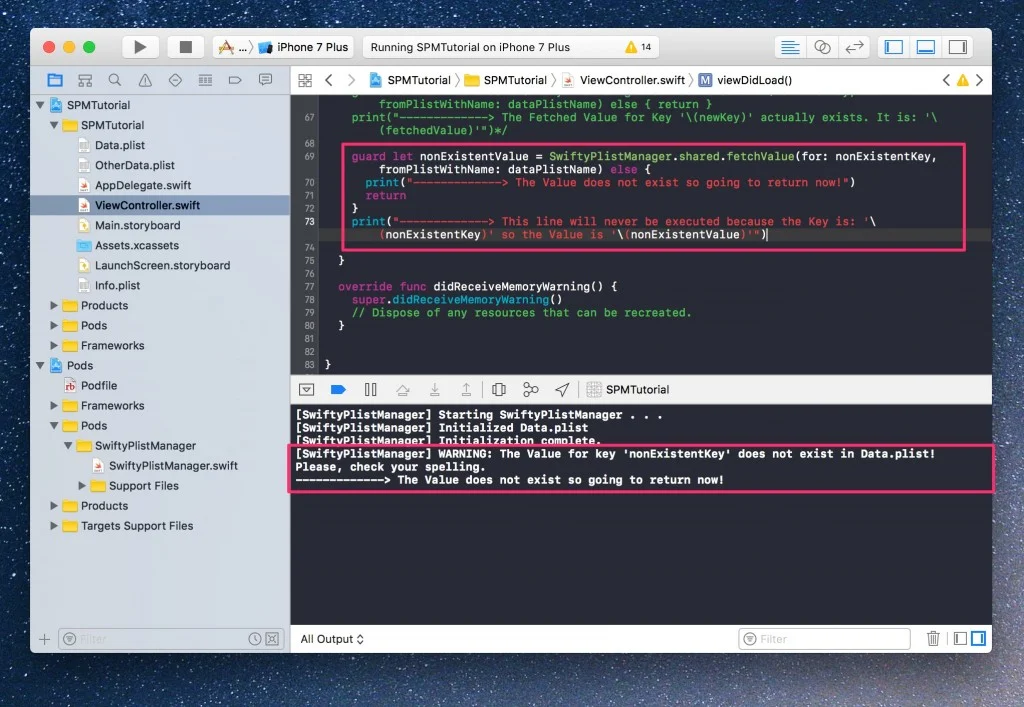The image size is (1024, 707).
Task: Open the related items grid menu
Action: click(305, 80)
